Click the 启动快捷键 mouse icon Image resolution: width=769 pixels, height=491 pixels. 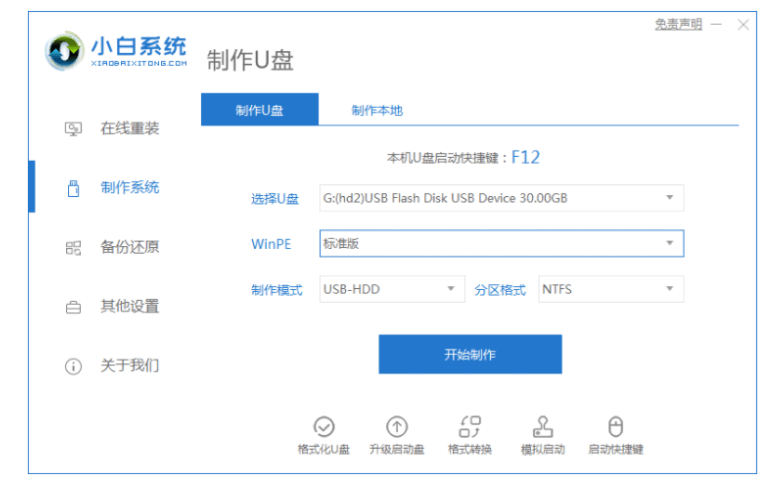[x=615, y=426]
